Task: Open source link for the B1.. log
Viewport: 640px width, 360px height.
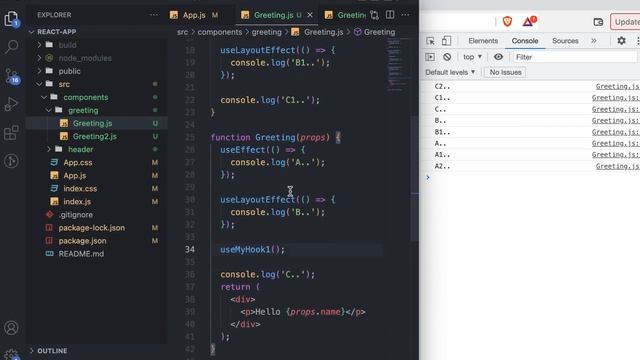Action: click(616, 132)
